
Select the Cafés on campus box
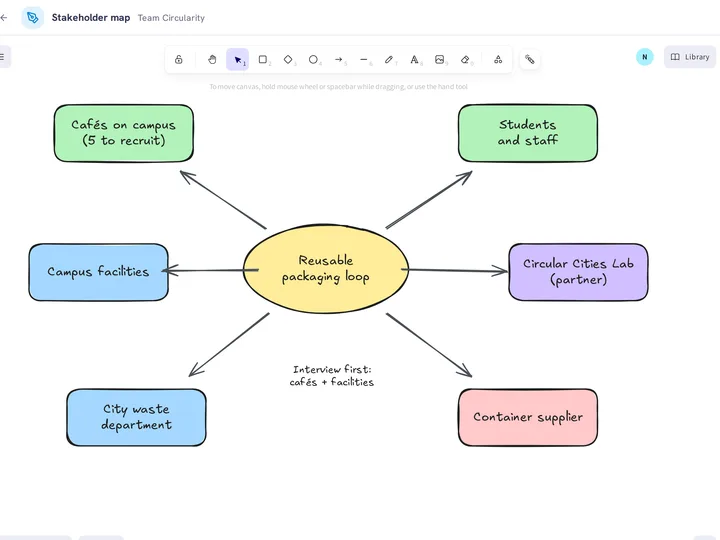click(124, 133)
